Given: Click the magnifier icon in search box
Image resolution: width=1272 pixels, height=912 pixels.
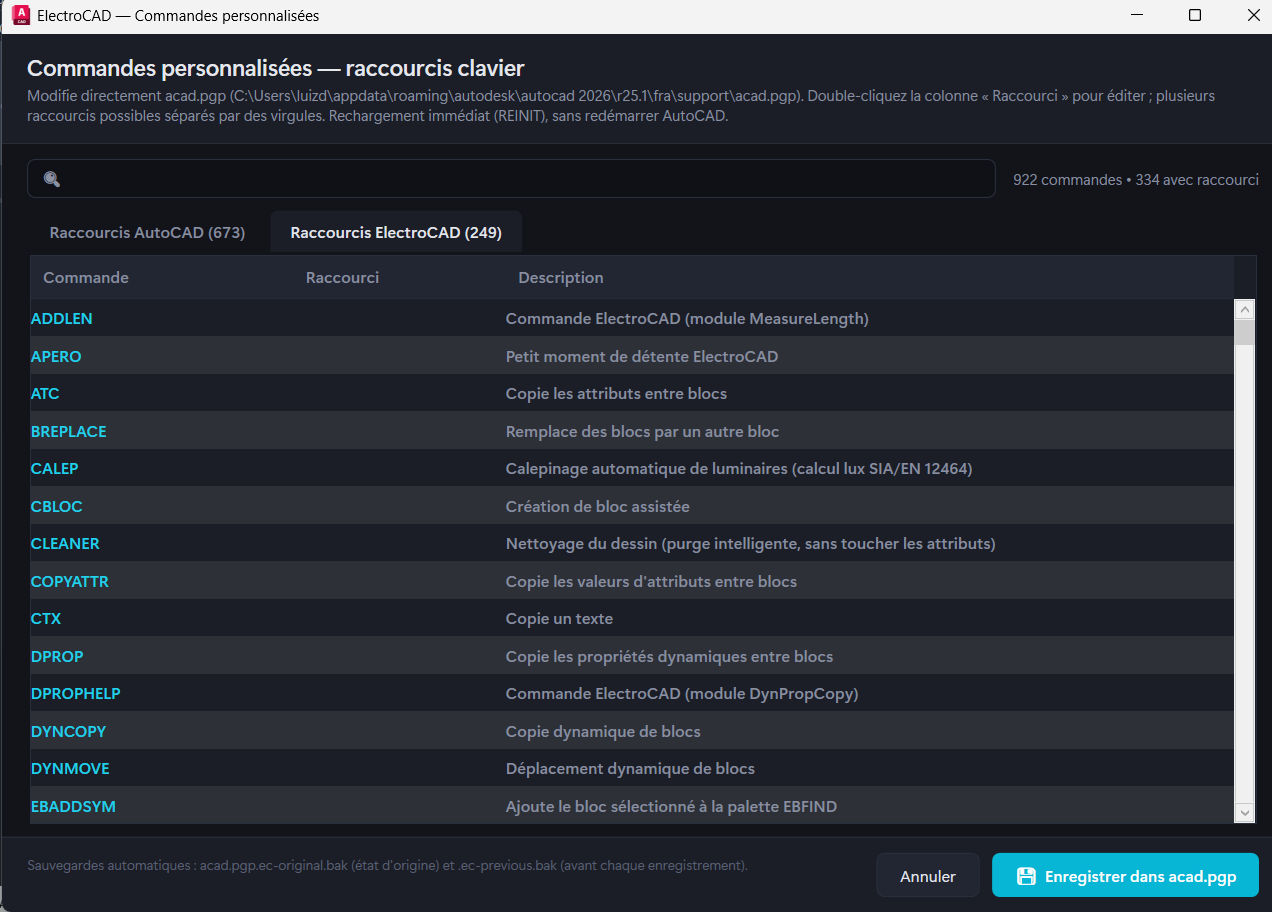Looking at the screenshot, I should coord(52,179).
